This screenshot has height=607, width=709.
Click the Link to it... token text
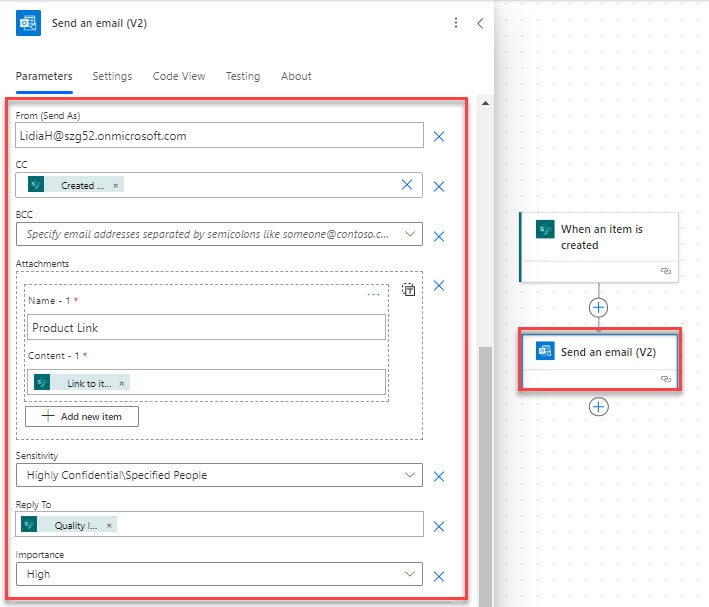(89, 384)
